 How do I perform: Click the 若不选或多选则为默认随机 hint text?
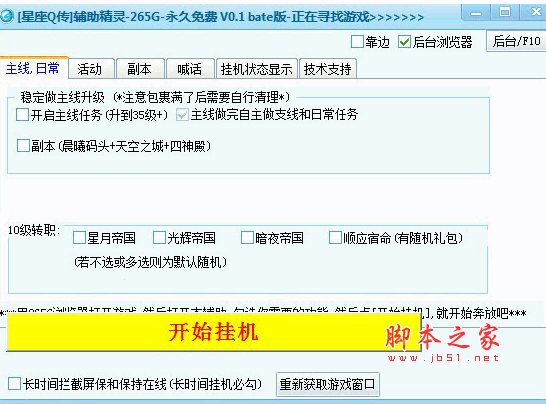[150, 262]
